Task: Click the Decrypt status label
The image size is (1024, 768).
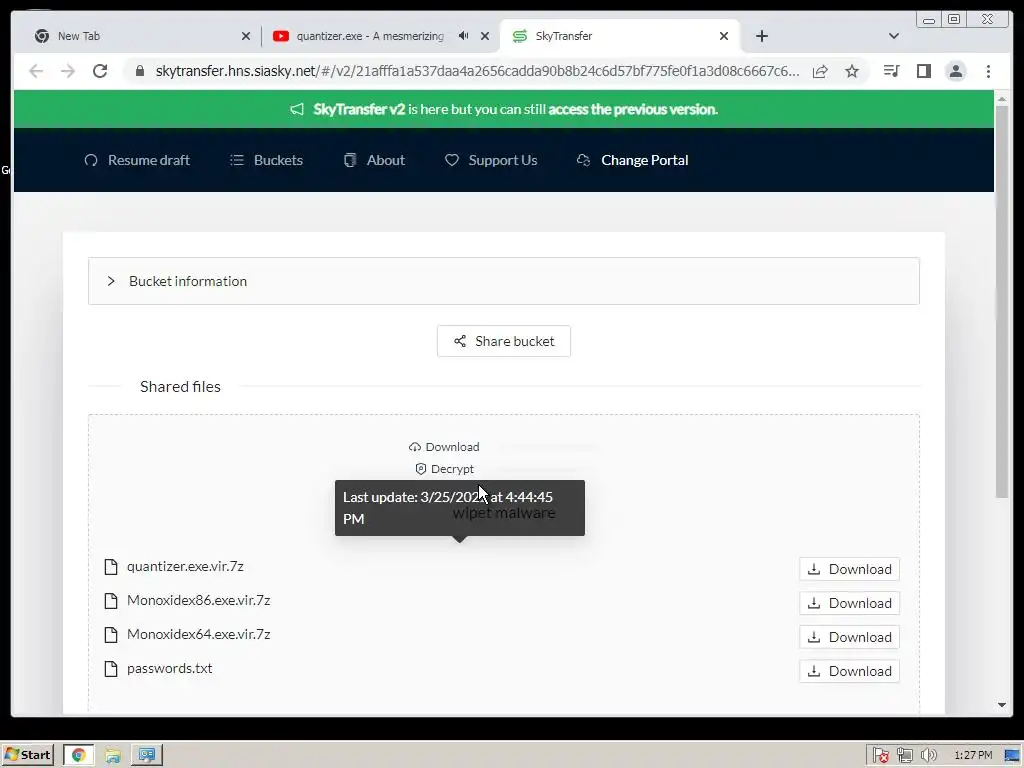Action: point(445,469)
